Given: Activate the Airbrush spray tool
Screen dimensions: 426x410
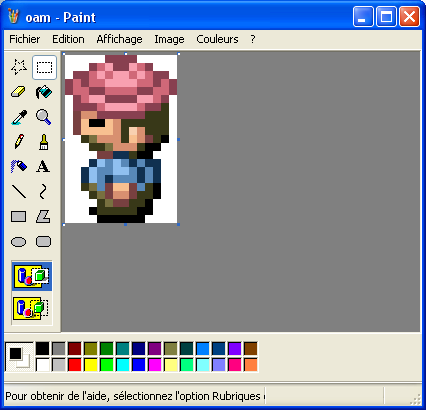Looking at the screenshot, I should click(x=19, y=166).
